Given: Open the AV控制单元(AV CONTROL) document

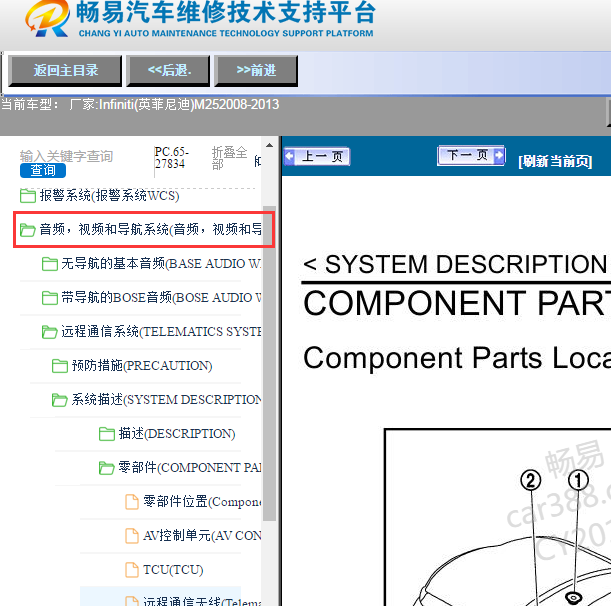Looking at the screenshot, I should (x=203, y=536).
